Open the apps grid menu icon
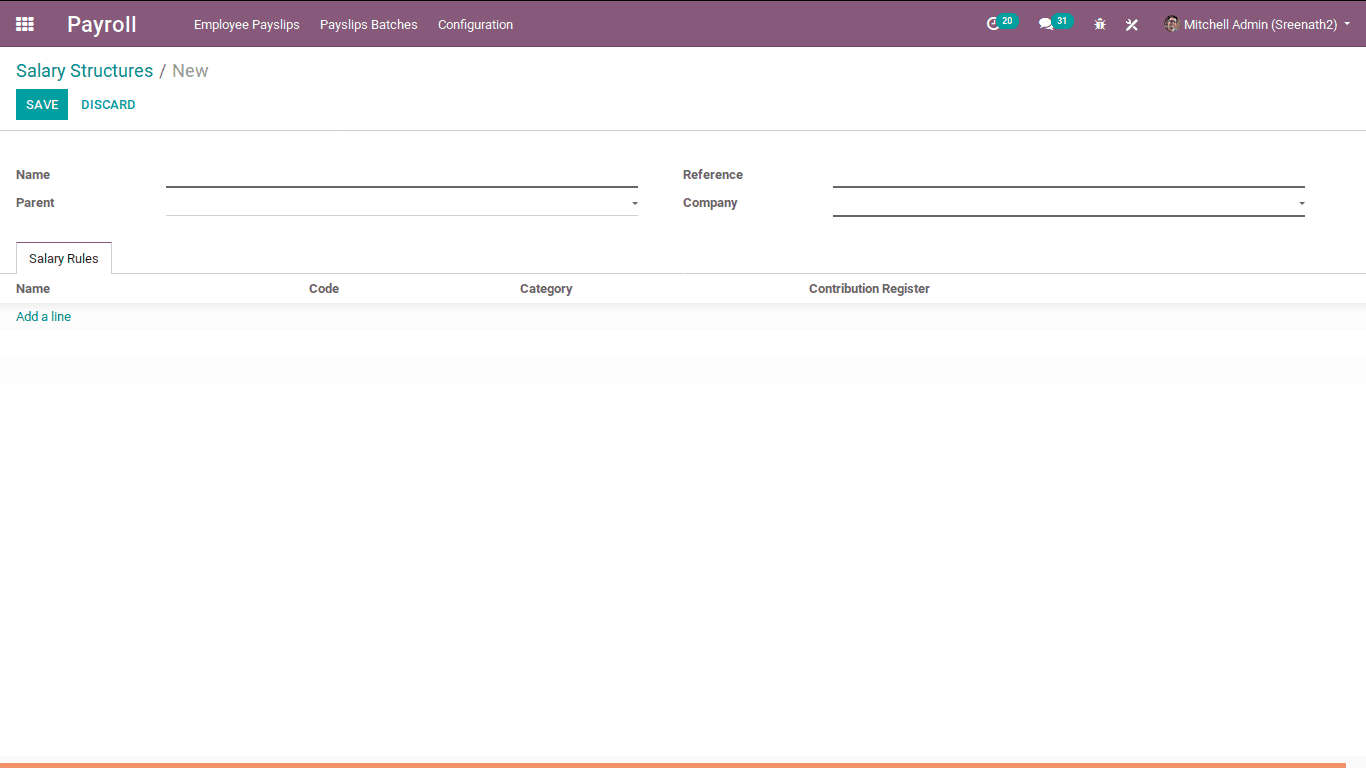 [25, 24]
